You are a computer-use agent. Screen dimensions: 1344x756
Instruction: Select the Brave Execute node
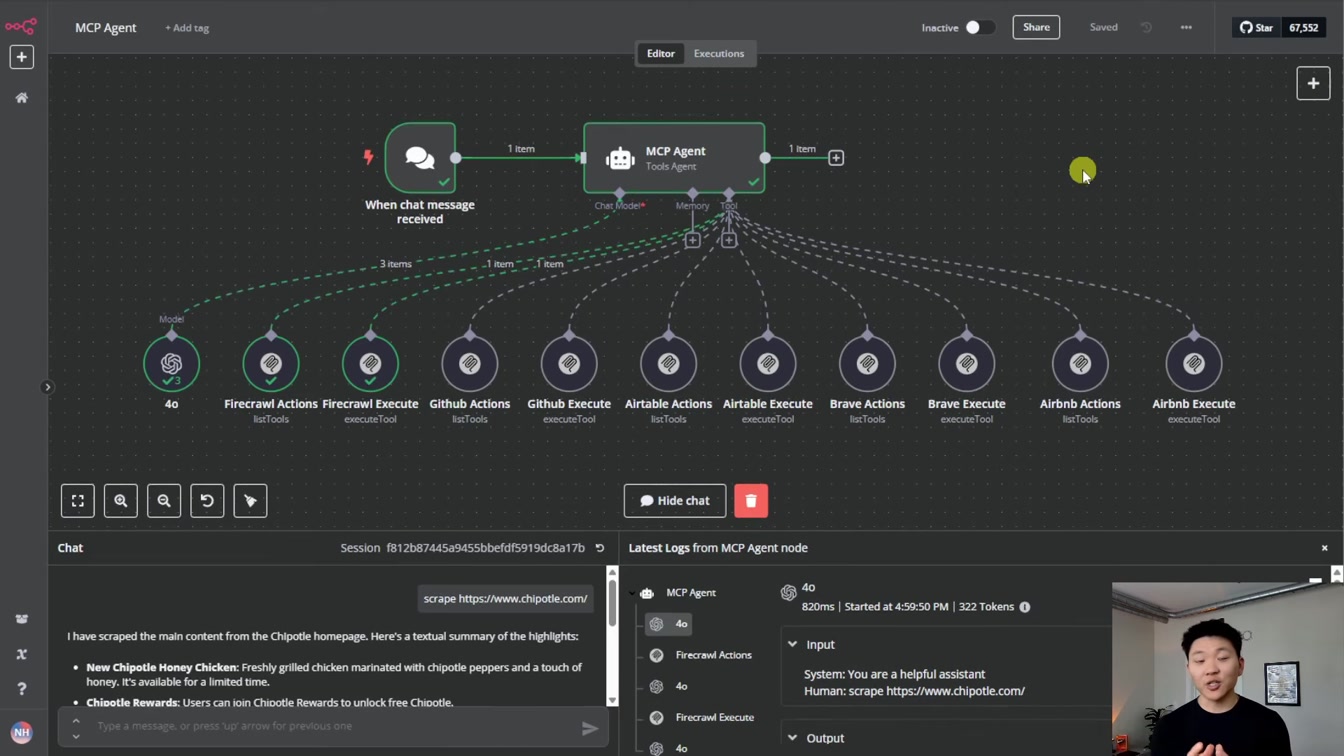[x=967, y=363]
